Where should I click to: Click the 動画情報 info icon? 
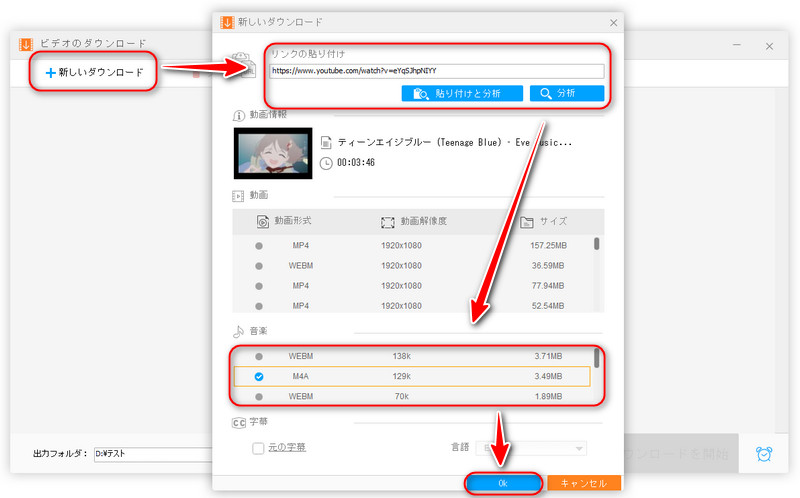coord(239,115)
